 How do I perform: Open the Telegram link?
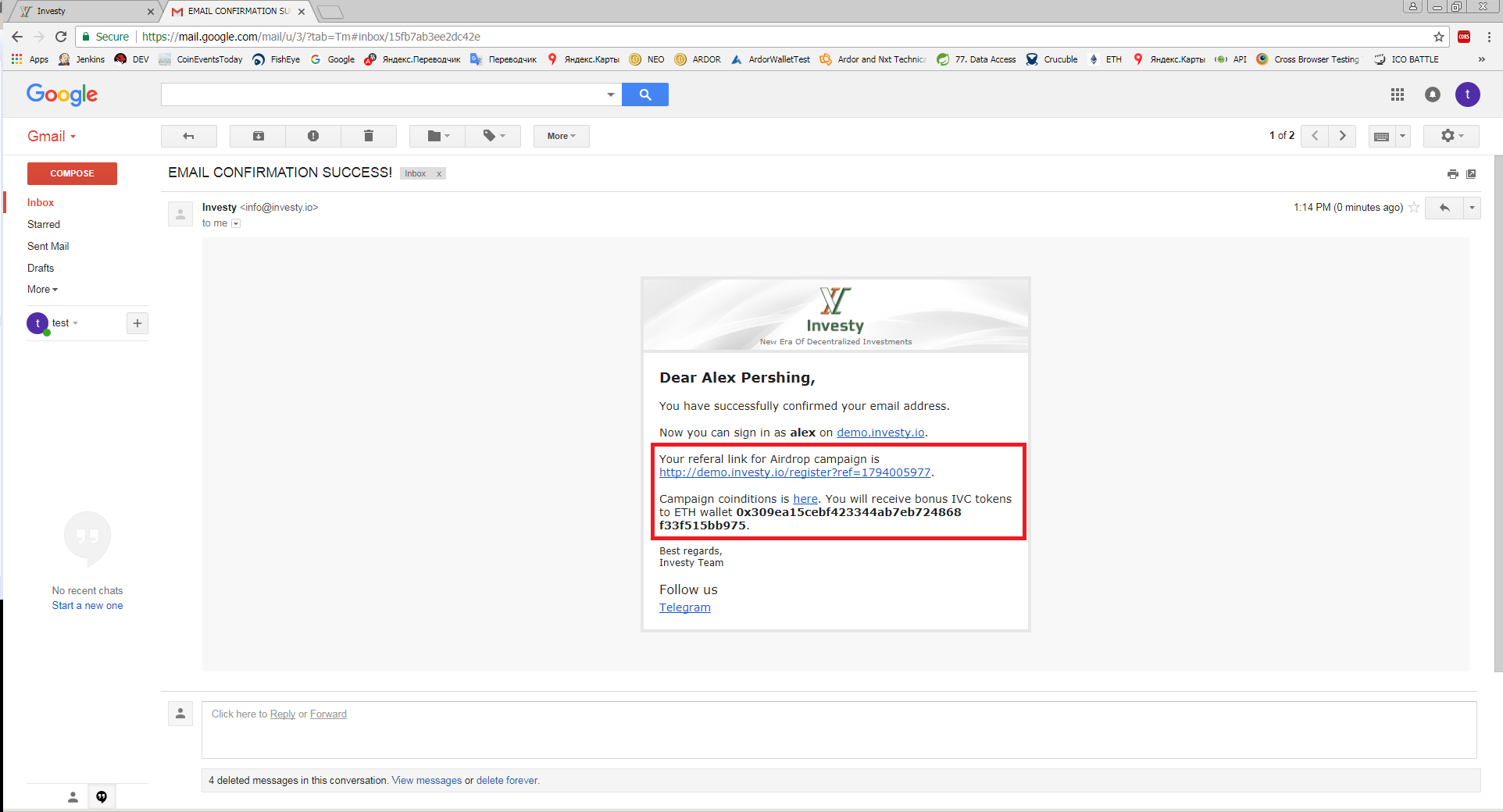(685, 607)
